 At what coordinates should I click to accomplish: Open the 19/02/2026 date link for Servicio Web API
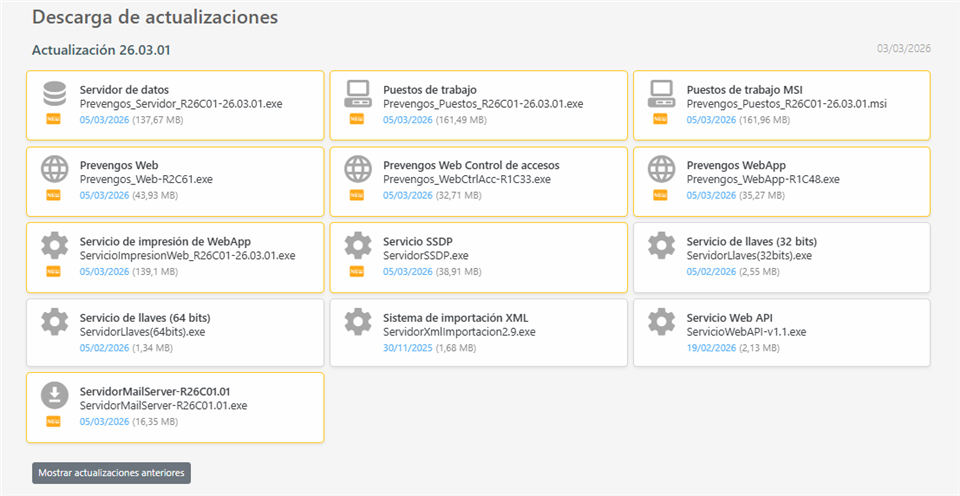point(708,348)
